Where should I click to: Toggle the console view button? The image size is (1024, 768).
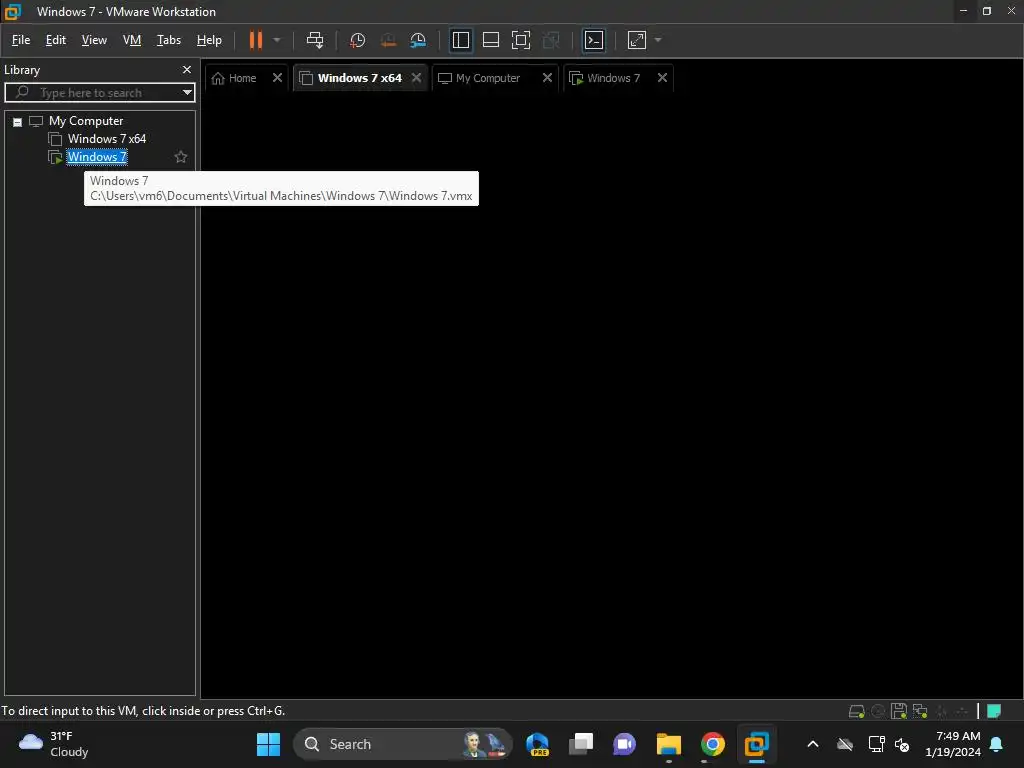tap(594, 40)
